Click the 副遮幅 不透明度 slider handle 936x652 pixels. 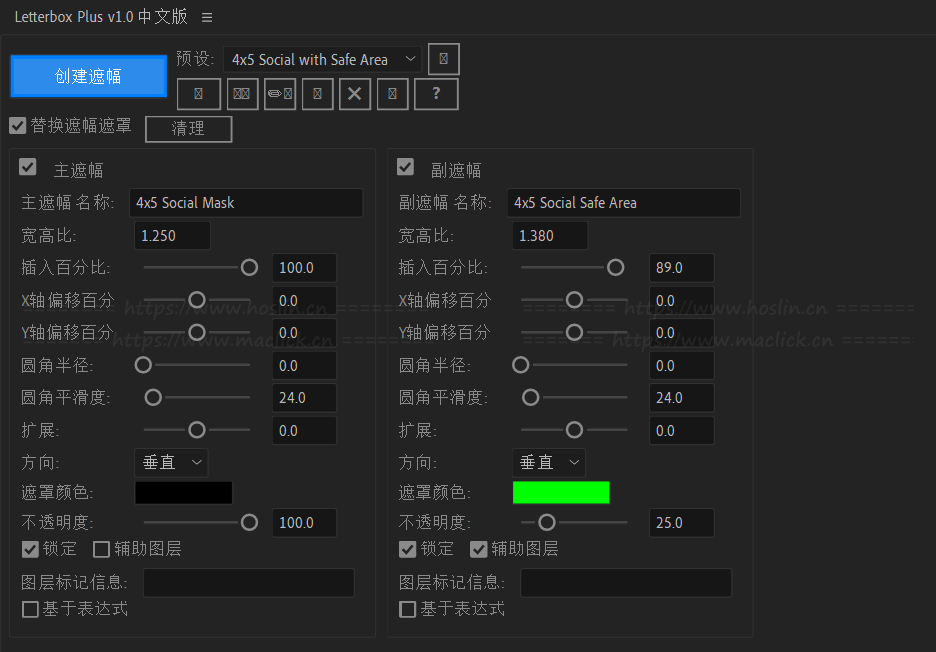point(546,522)
